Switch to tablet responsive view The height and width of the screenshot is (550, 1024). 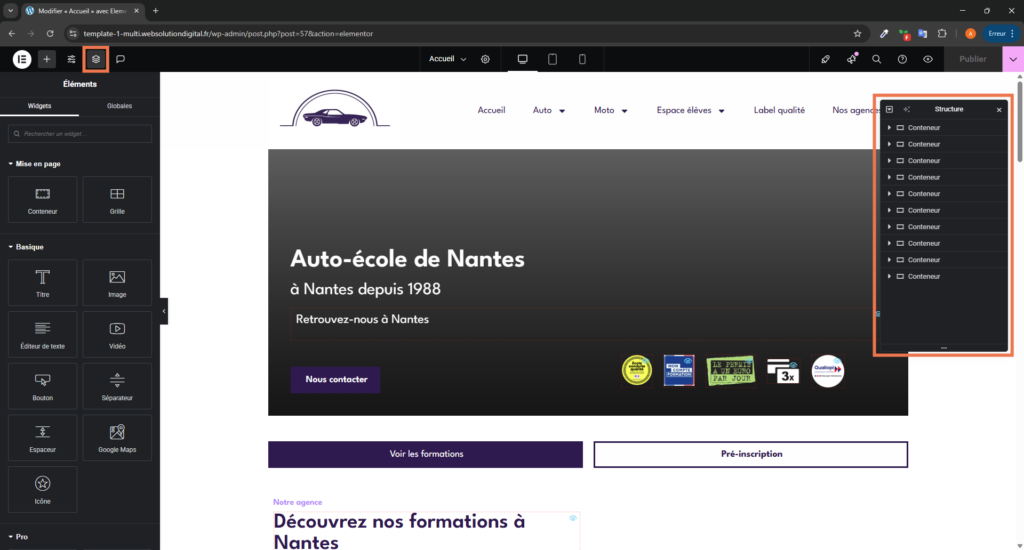point(552,59)
